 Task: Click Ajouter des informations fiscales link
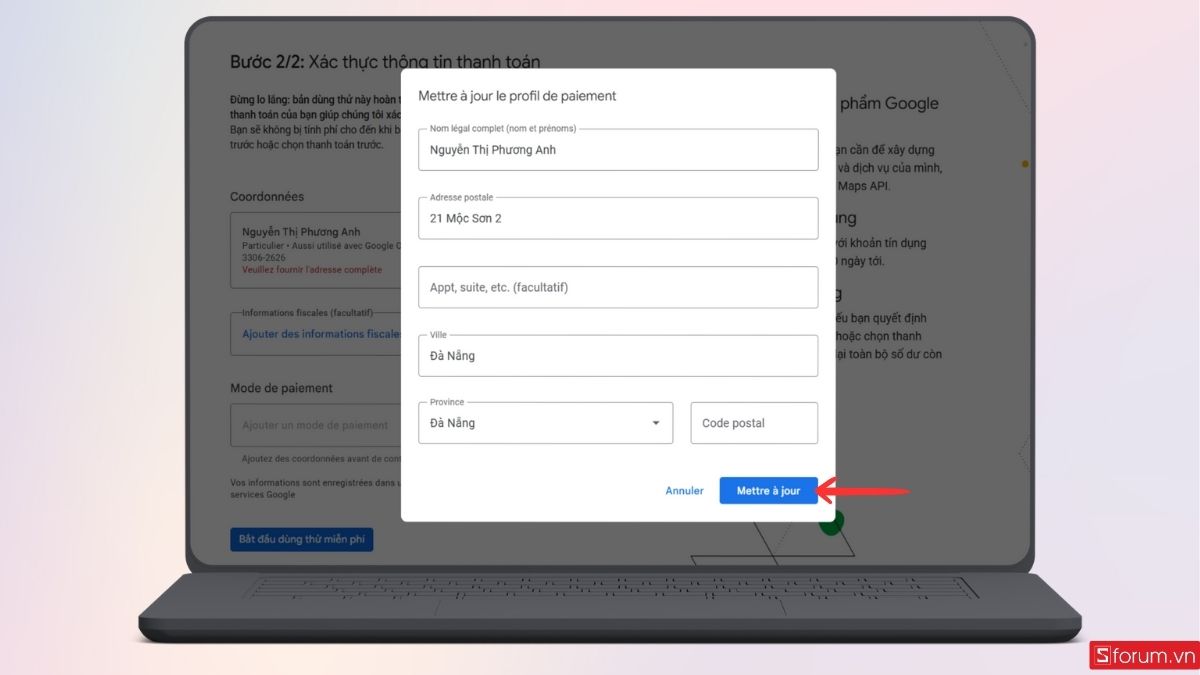(x=321, y=334)
